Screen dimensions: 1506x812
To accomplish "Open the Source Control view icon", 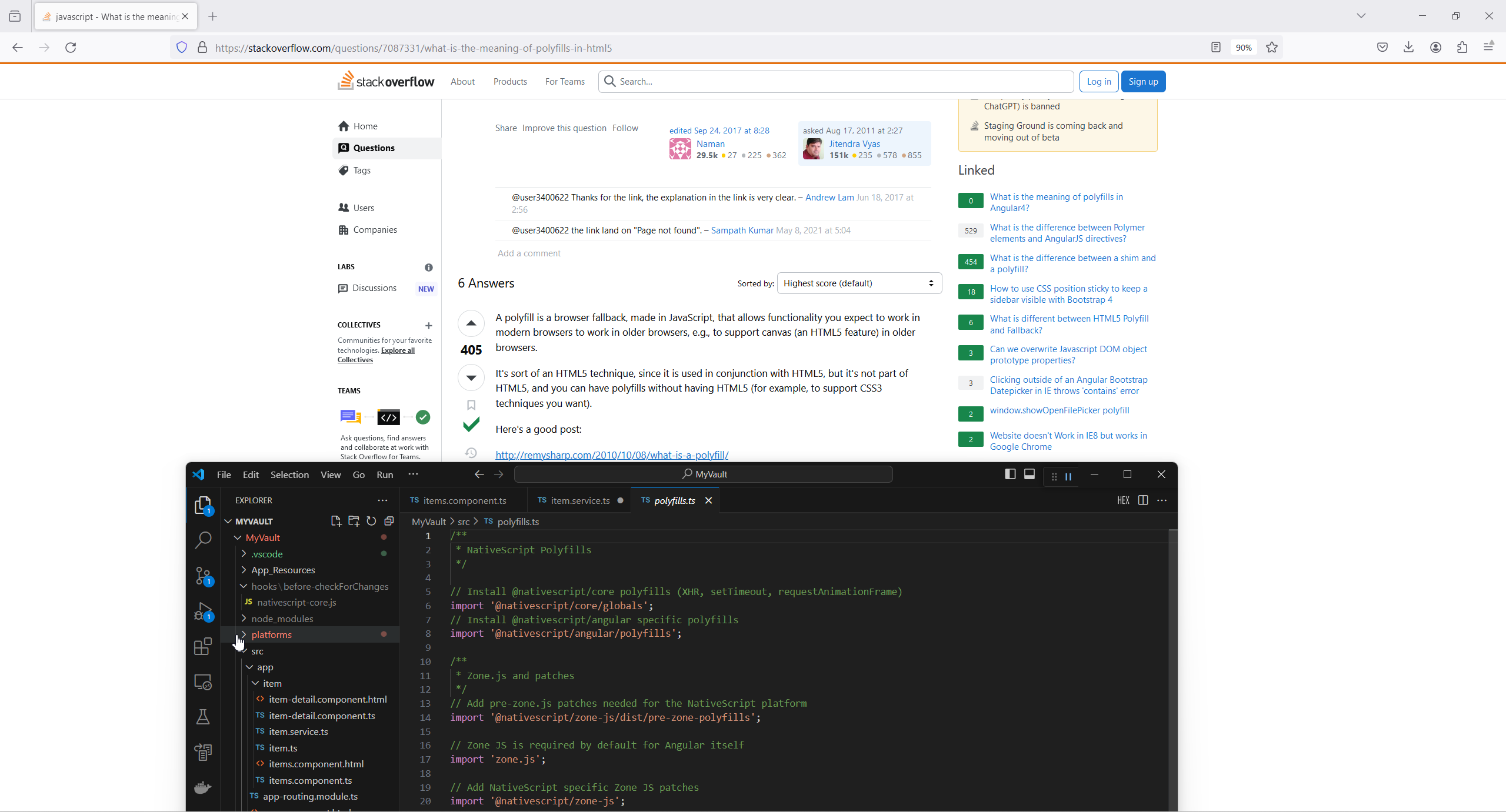I will click(x=203, y=576).
